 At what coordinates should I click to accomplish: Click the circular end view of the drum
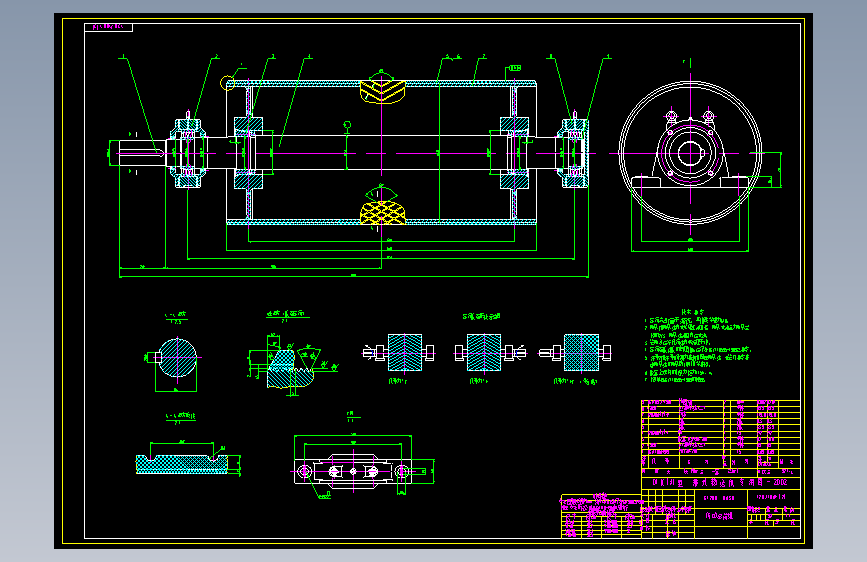[691, 153]
